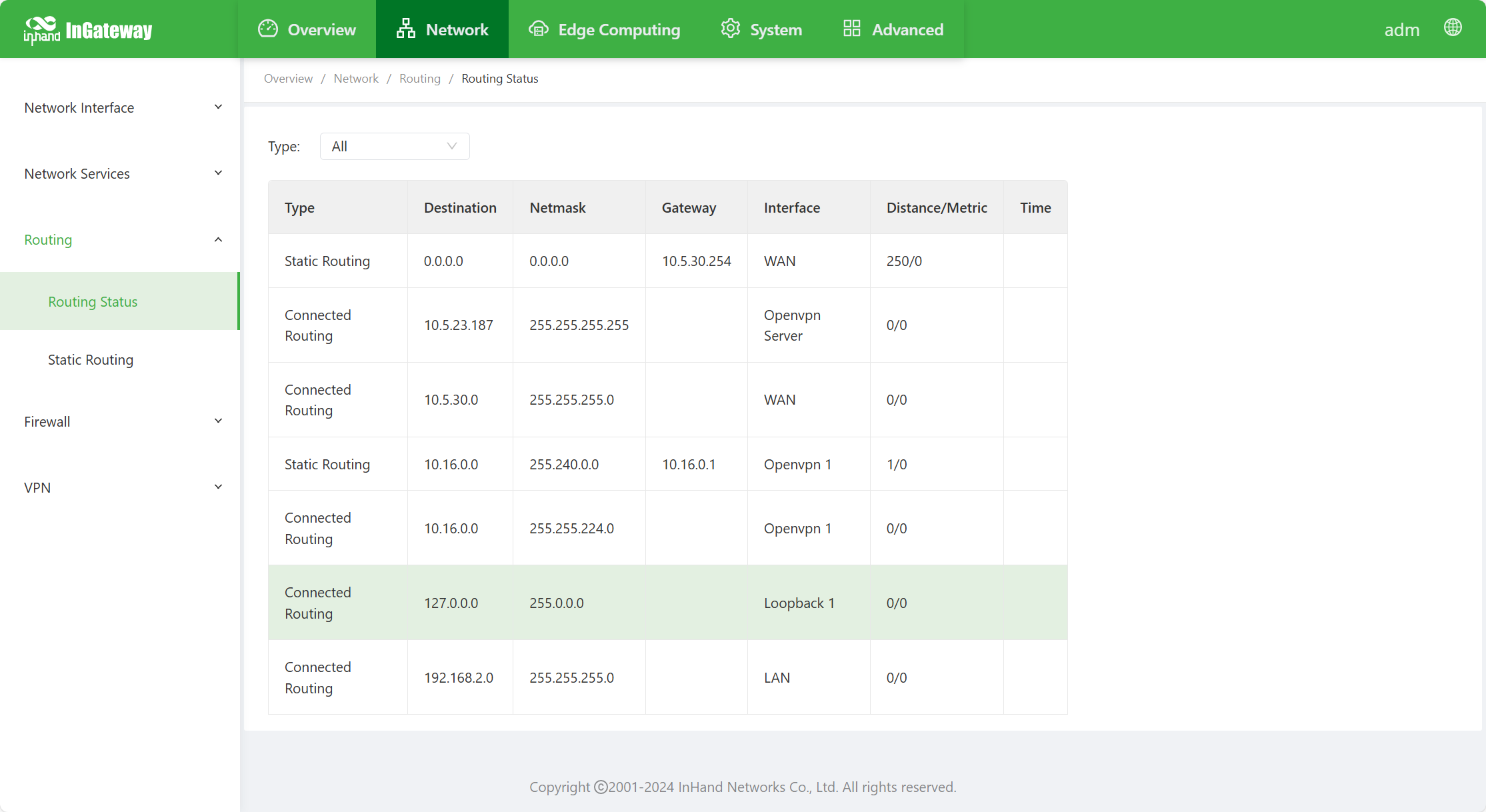The width and height of the screenshot is (1486, 812).
Task: Click the System gear icon
Action: (731, 29)
